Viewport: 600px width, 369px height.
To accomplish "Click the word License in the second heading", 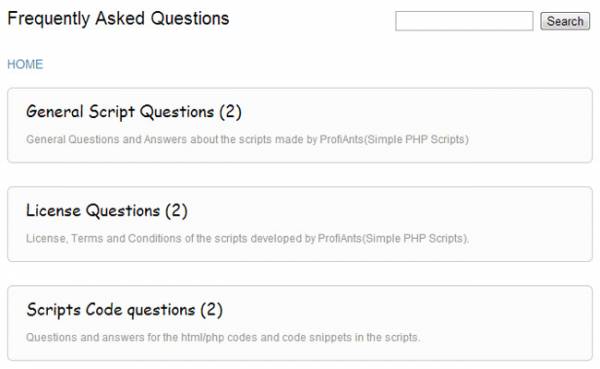I will coord(53,211).
